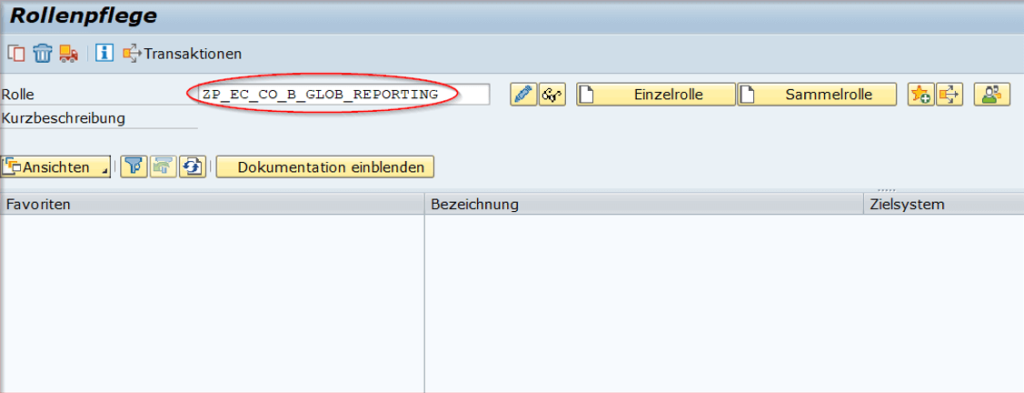
Task: Expand the Ansichten dropdown
Action: pos(56,167)
